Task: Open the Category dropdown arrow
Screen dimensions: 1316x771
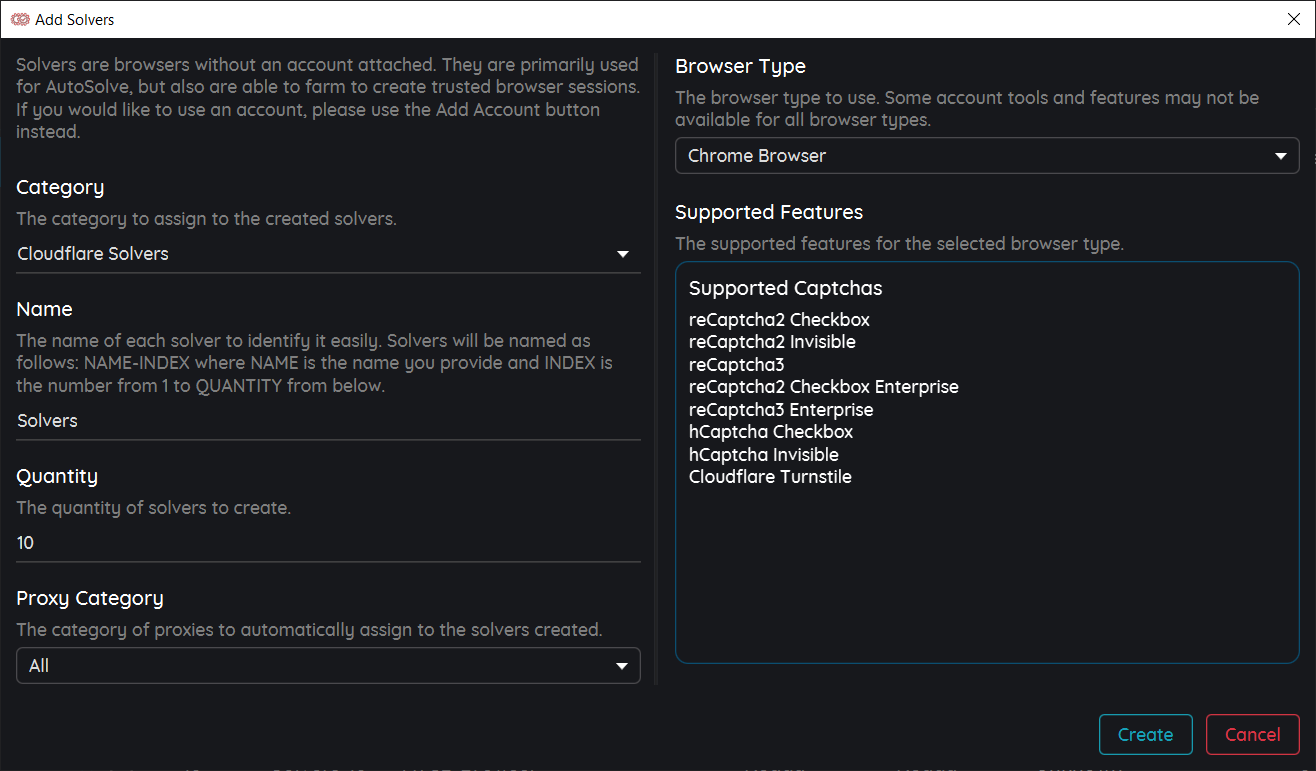Action: click(622, 254)
